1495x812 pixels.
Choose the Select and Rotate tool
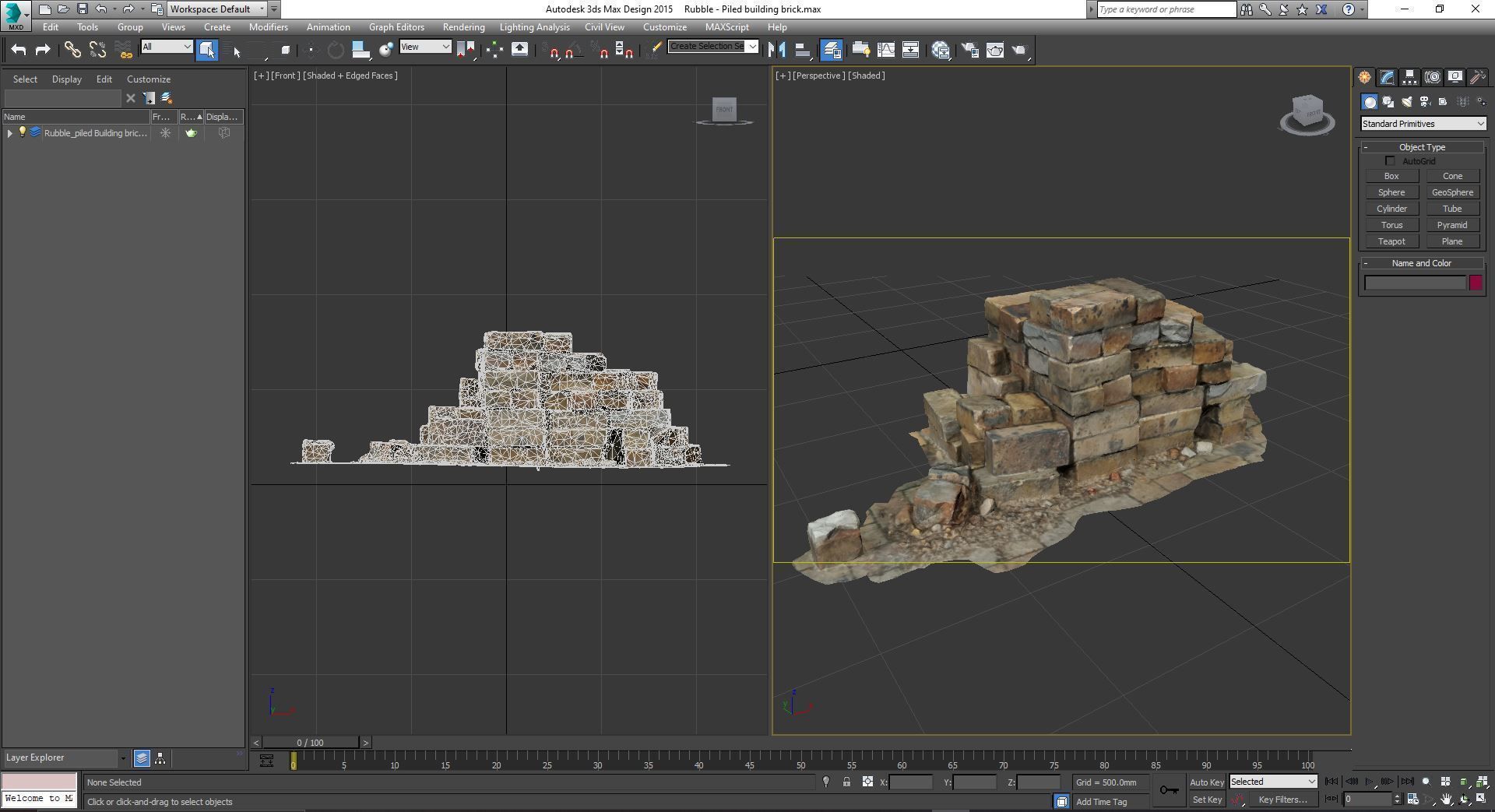[x=336, y=50]
